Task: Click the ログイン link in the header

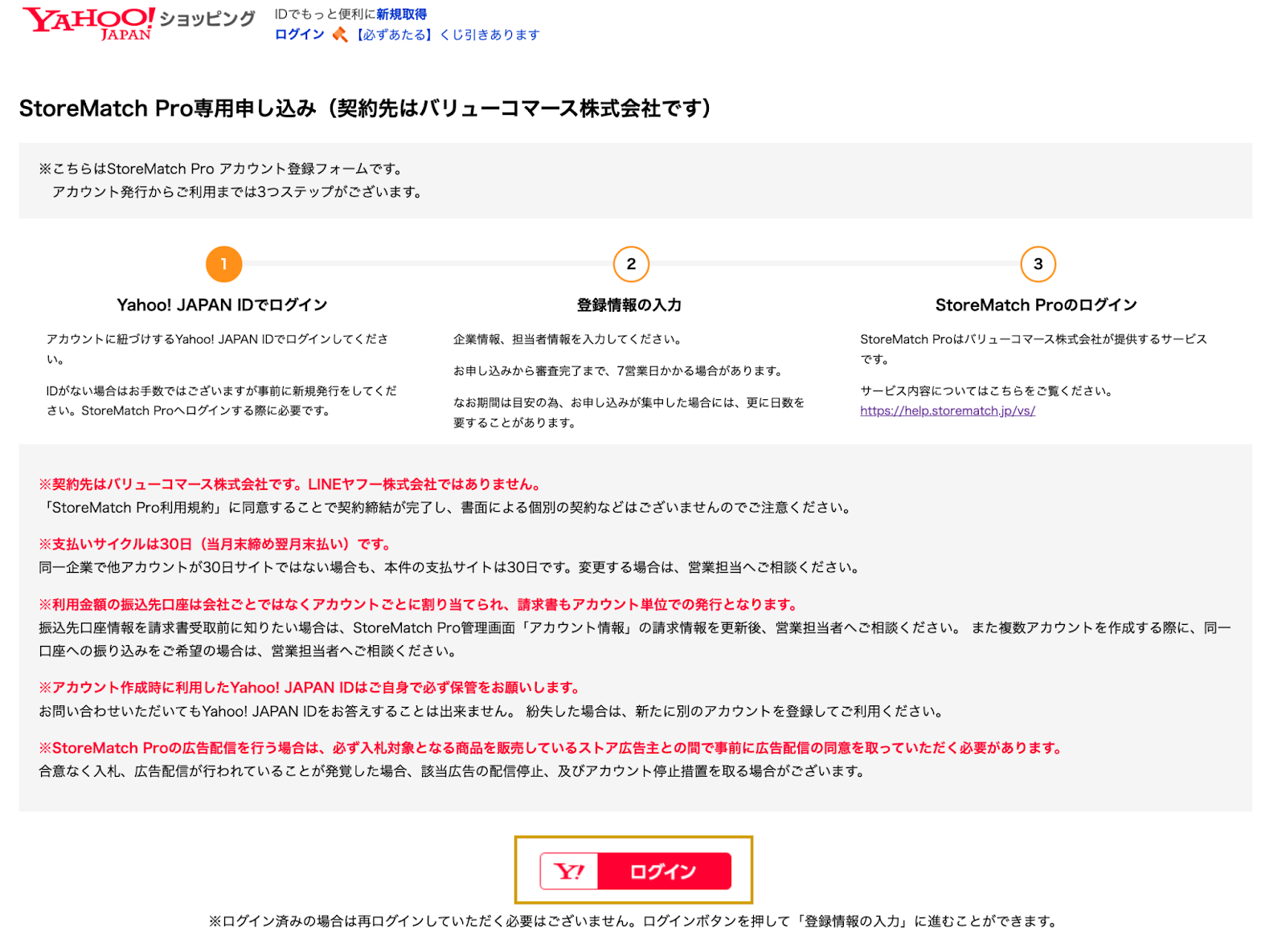Action: pyautogui.click(x=300, y=35)
